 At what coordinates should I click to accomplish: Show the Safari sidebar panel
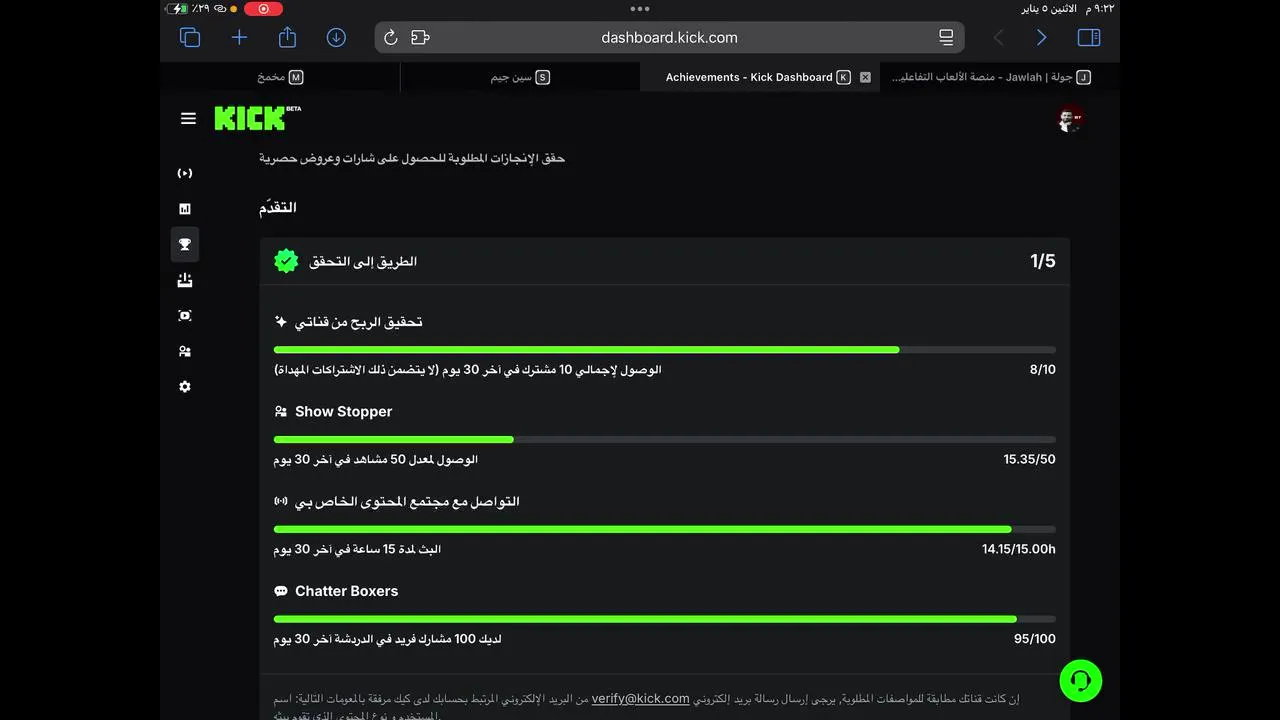(1089, 37)
